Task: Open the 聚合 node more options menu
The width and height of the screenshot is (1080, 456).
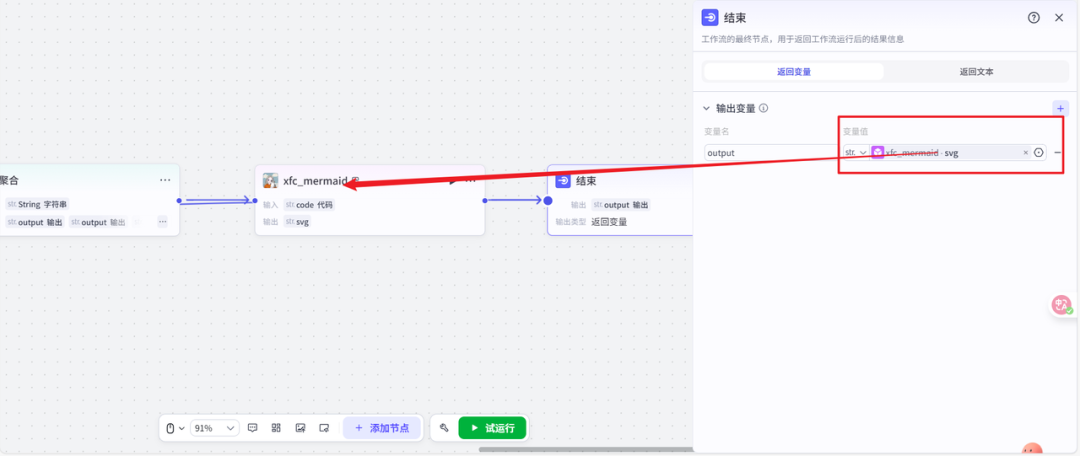Action: click(x=165, y=180)
